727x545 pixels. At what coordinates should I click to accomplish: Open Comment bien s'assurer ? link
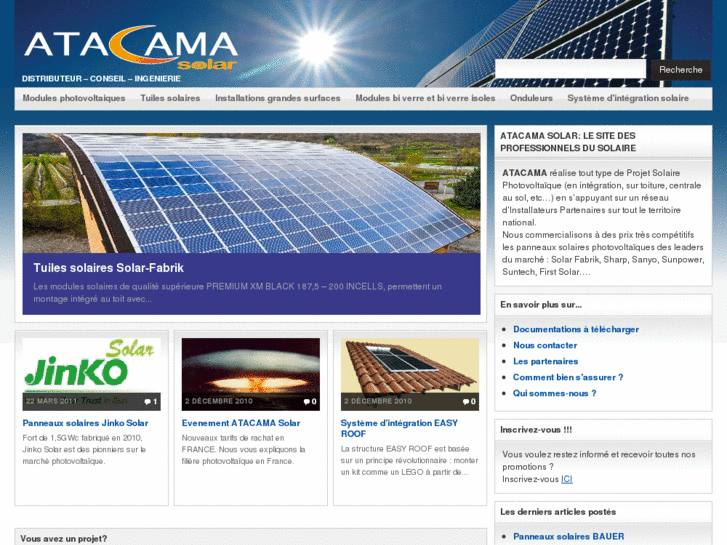pos(568,377)
